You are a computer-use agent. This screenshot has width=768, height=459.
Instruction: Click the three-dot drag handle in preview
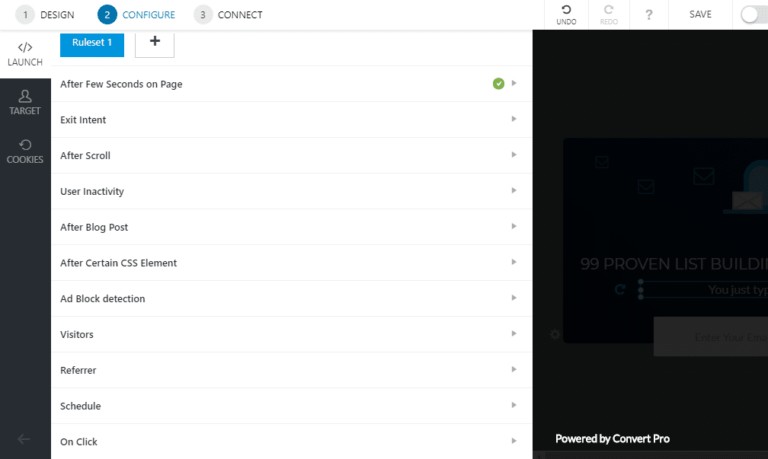641,290
